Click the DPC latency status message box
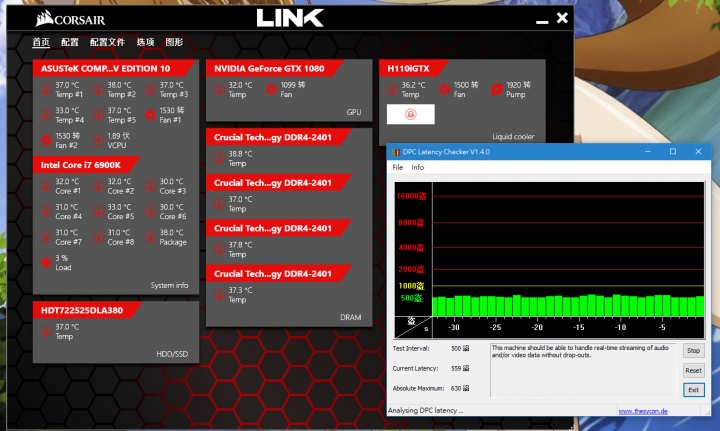 [583, 370]
